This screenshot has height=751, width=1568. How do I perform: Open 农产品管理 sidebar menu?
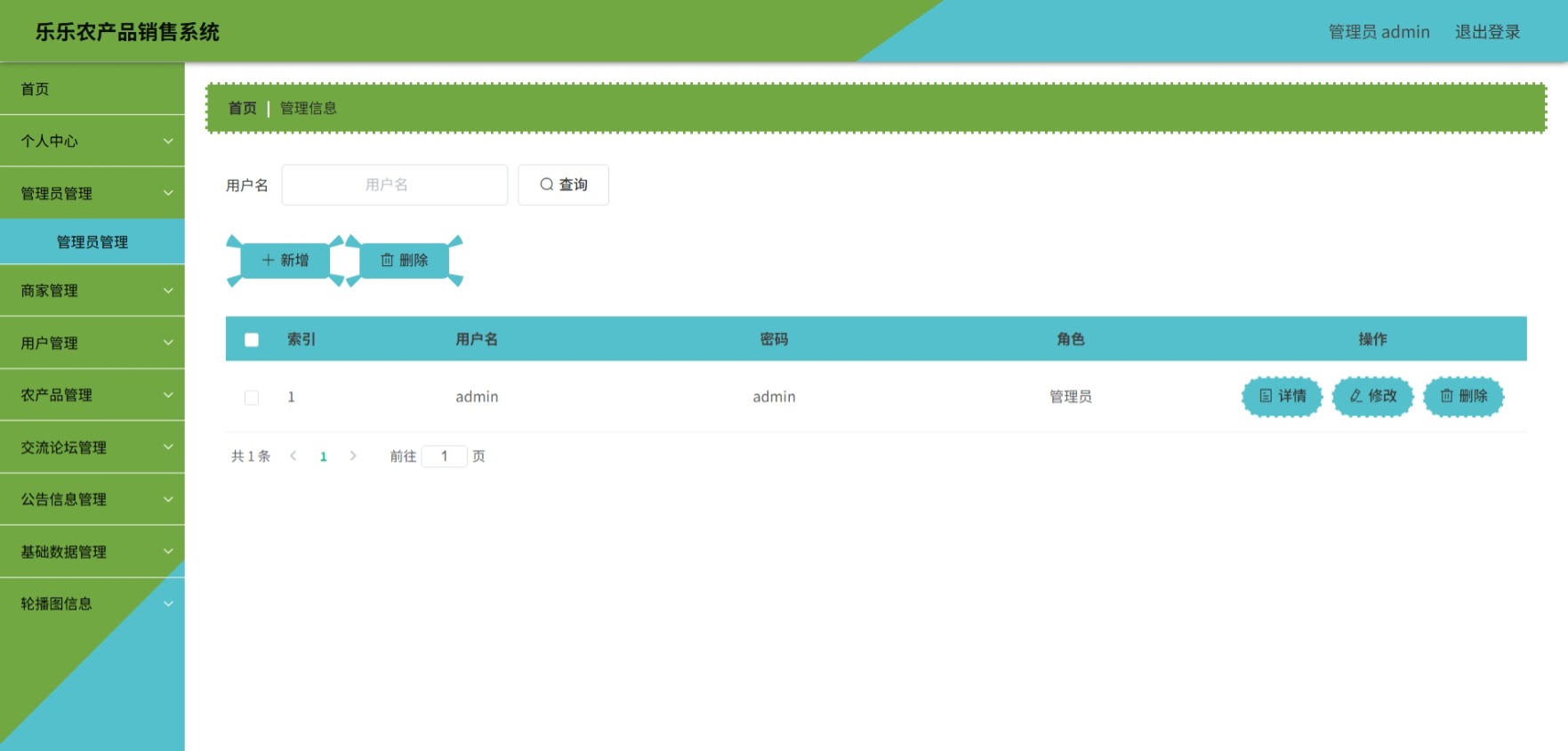click(x=92, y=395)
